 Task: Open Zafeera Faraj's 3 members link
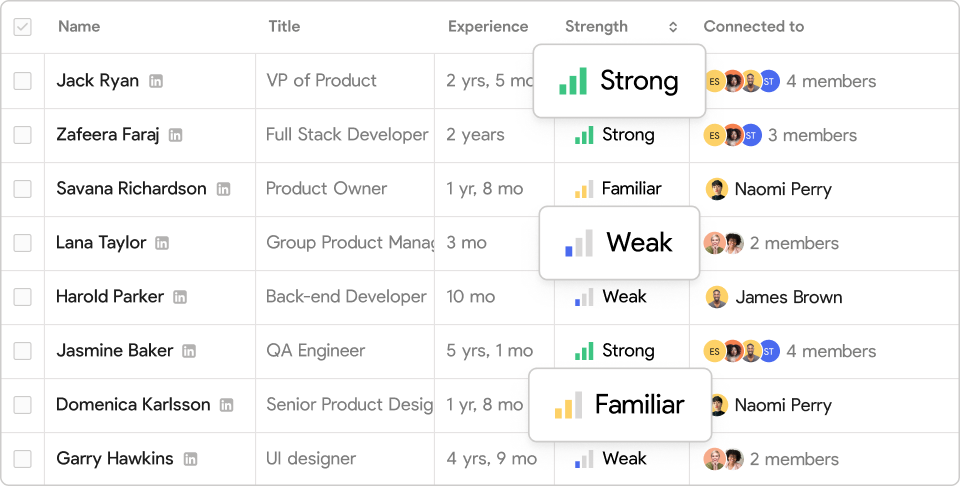[x=812, y=135]
